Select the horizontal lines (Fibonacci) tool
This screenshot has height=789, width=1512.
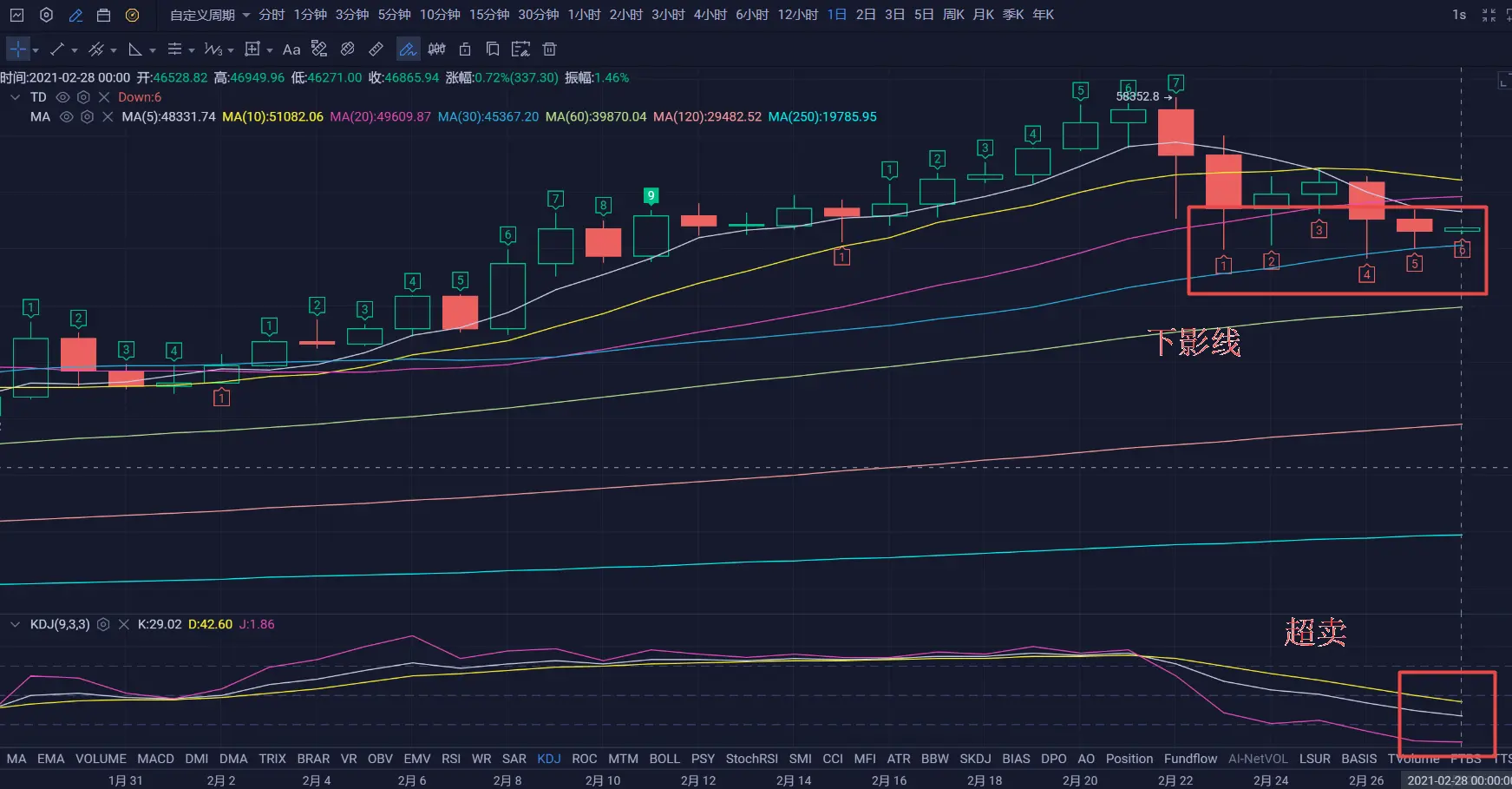(x=174, y=49)
